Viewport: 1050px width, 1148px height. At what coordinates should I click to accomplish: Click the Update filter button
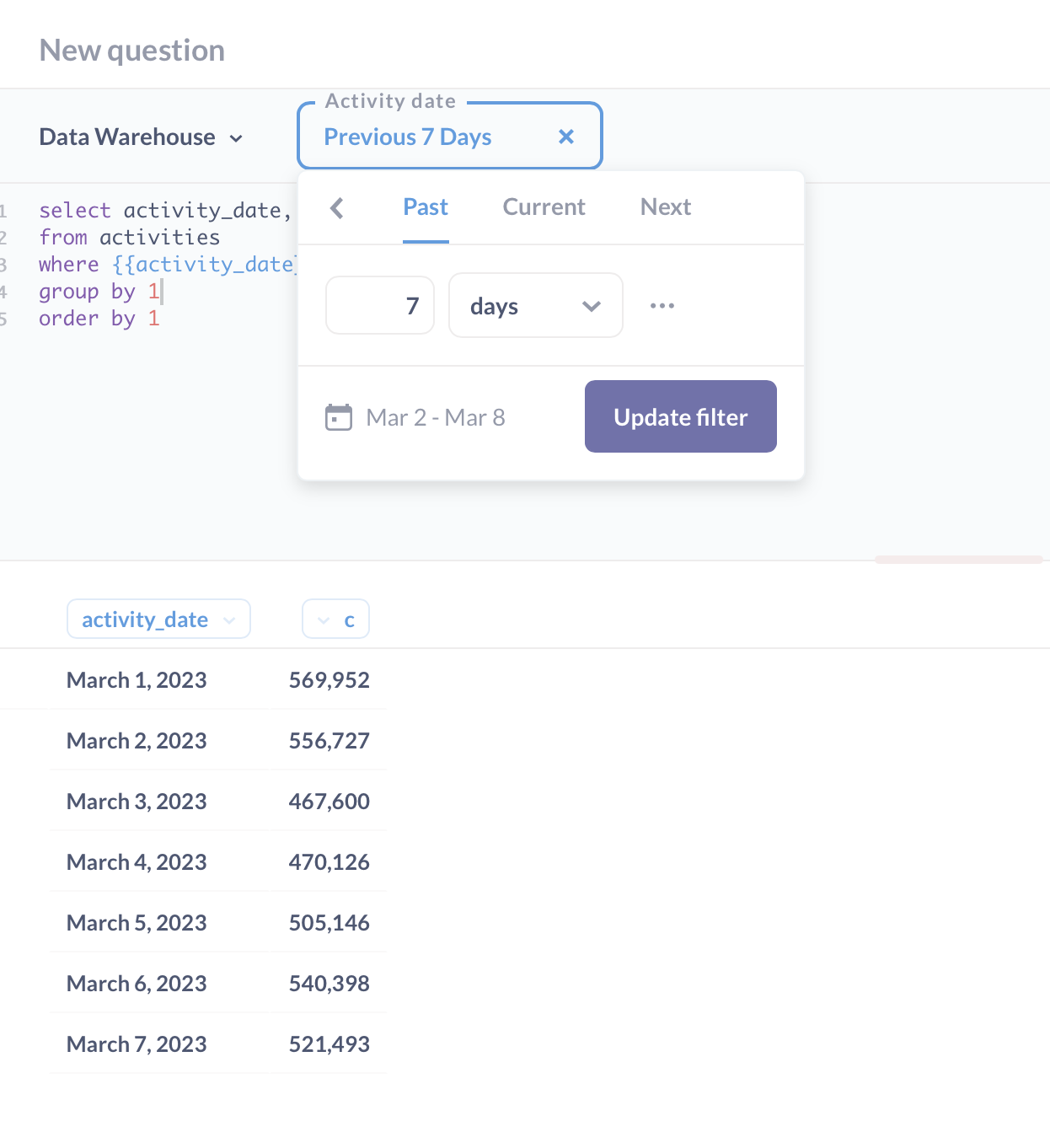coord(680,416)
